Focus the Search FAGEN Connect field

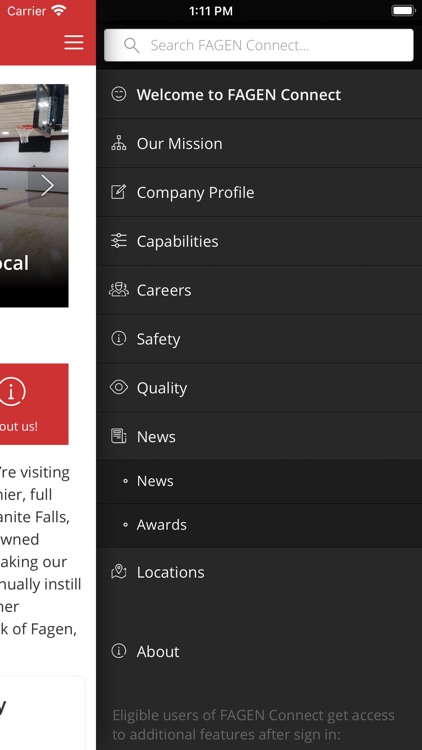(259, 45)
